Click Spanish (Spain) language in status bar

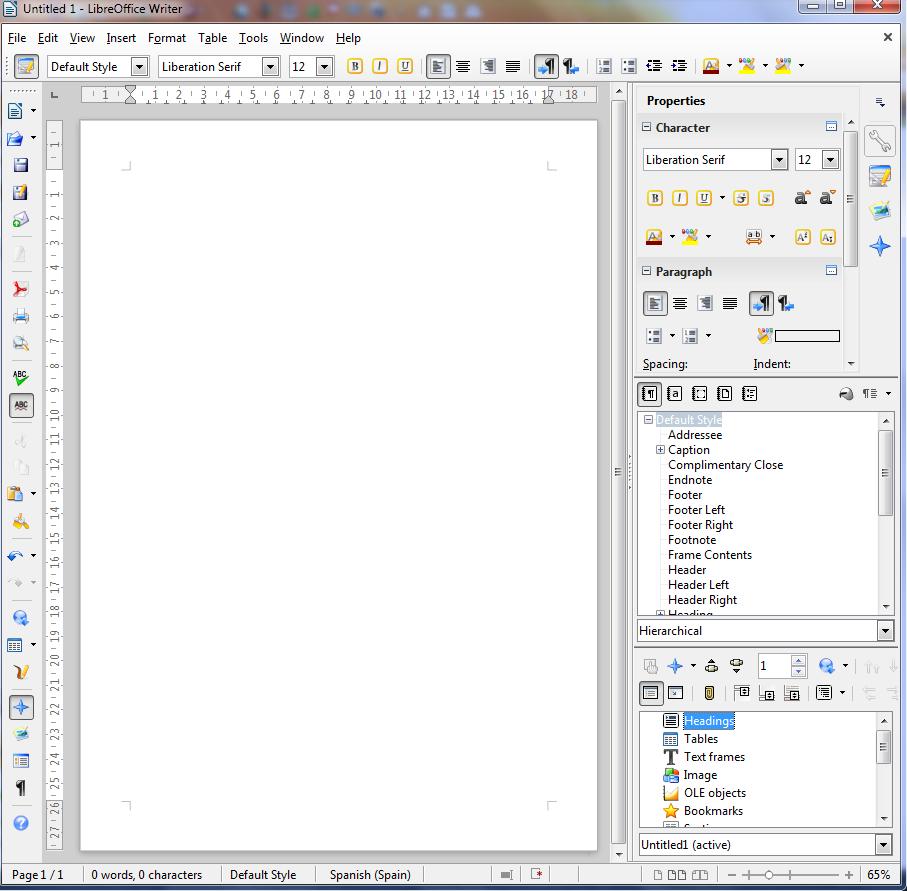click(370, 875)
